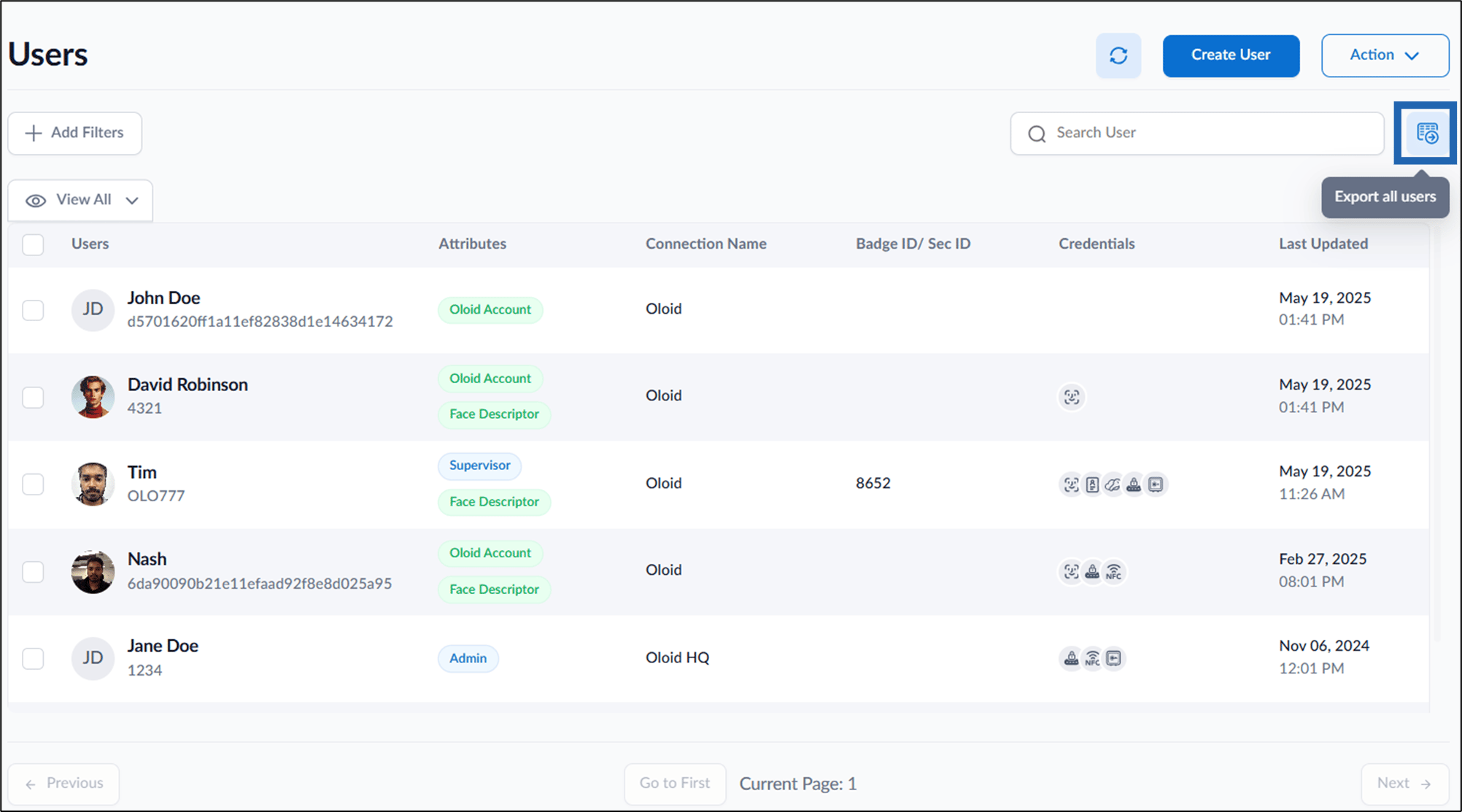Image resolution: width=1462 pixels, height=812 pixels.
Task: Click the Supervisor tag on Tim's row
Action: point(479,465)
